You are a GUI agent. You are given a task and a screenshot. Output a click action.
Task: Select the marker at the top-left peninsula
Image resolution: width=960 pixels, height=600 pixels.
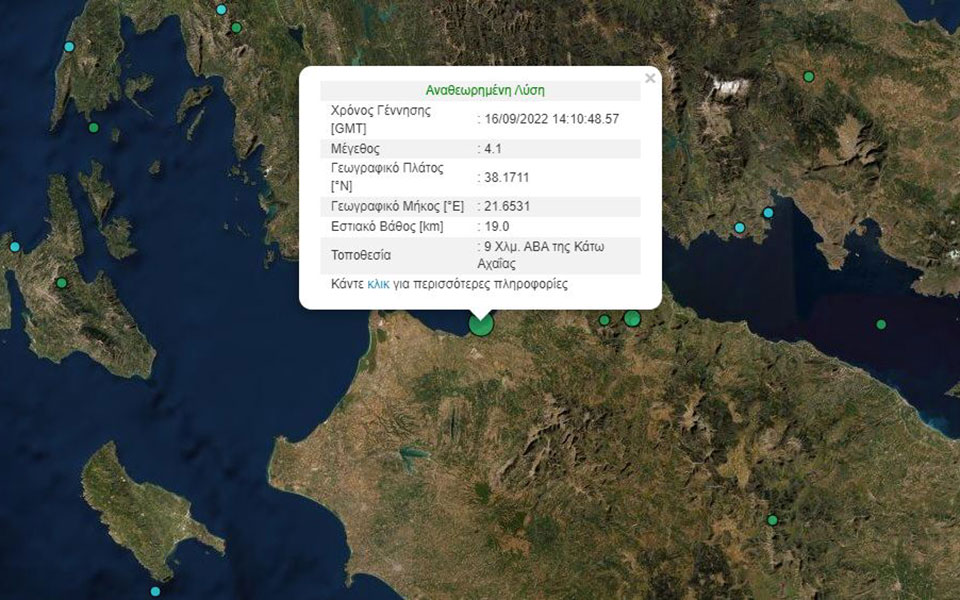(x=68, y=45)
